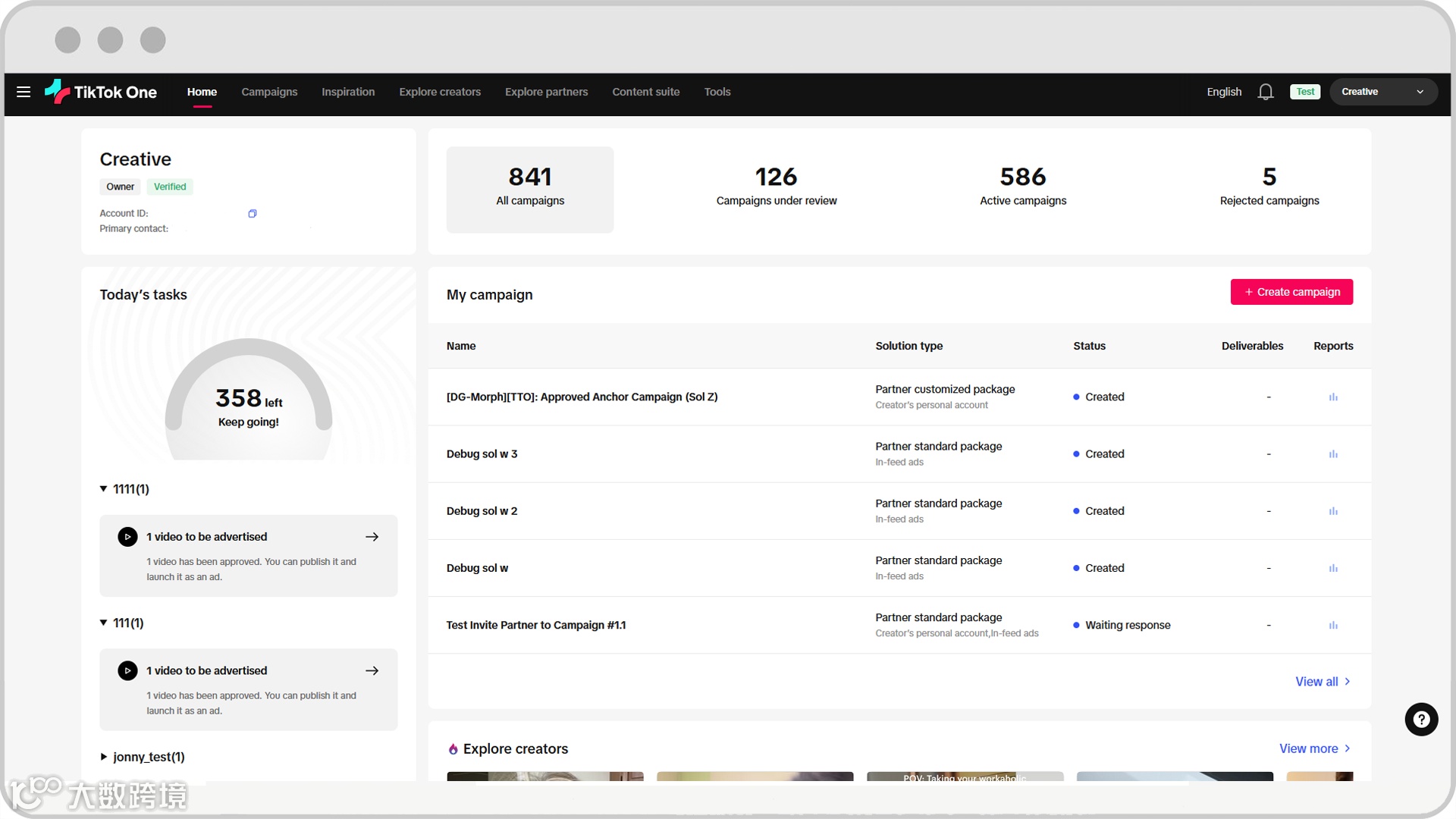
Task: Switch to the Campaigns tab
Action: click(x=269, y=92)
